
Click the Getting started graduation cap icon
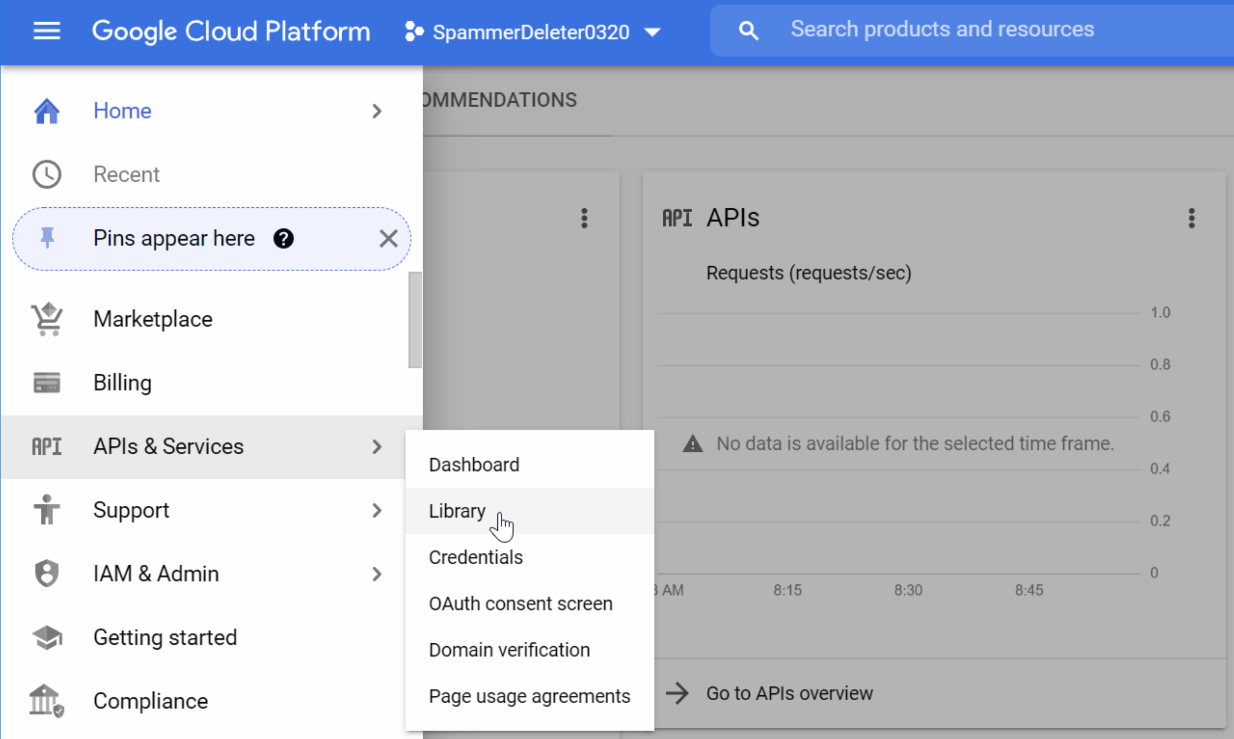47,638
